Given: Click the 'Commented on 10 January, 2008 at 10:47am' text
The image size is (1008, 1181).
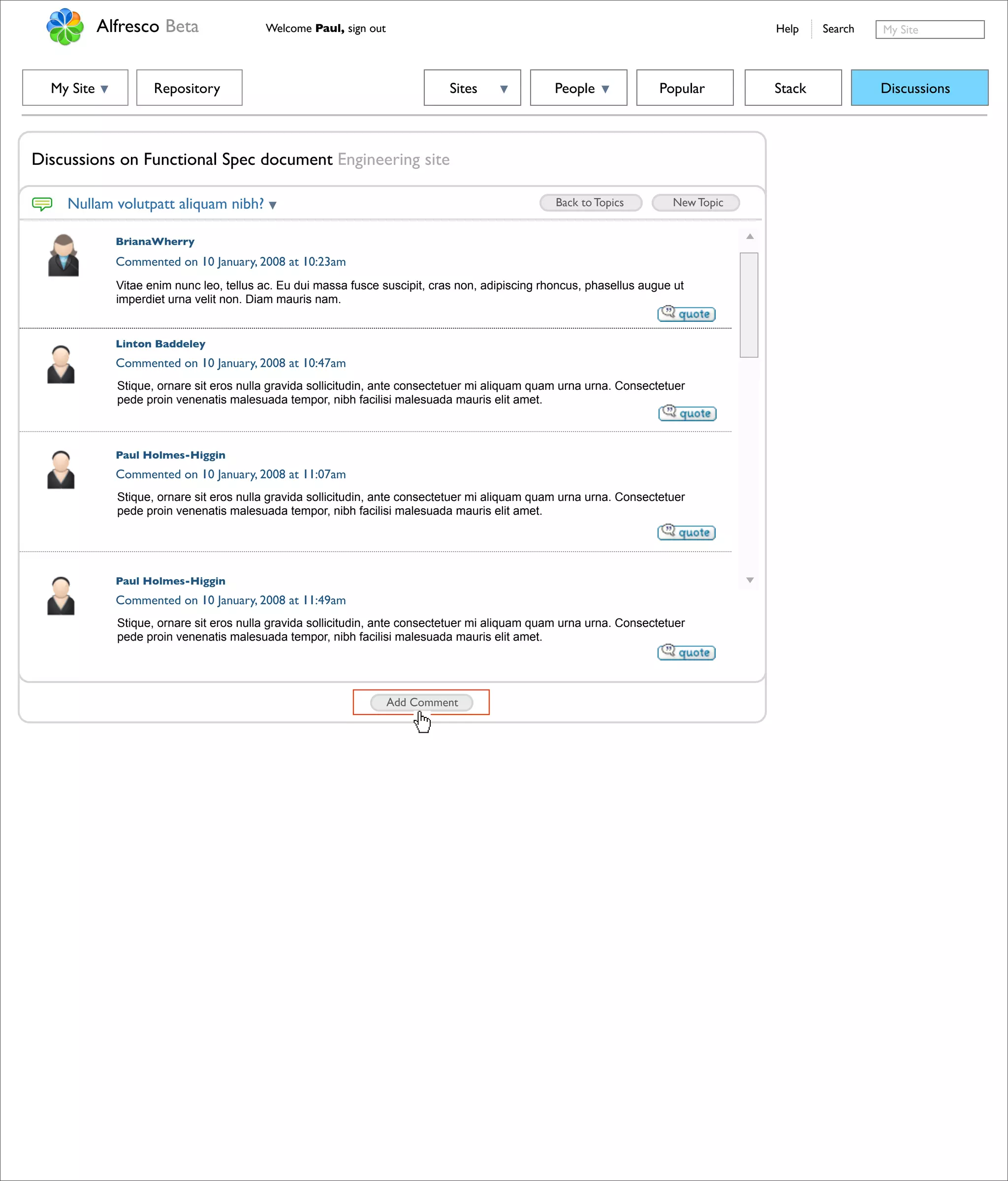Looking at the screenshot, I should tap(231, 363).
